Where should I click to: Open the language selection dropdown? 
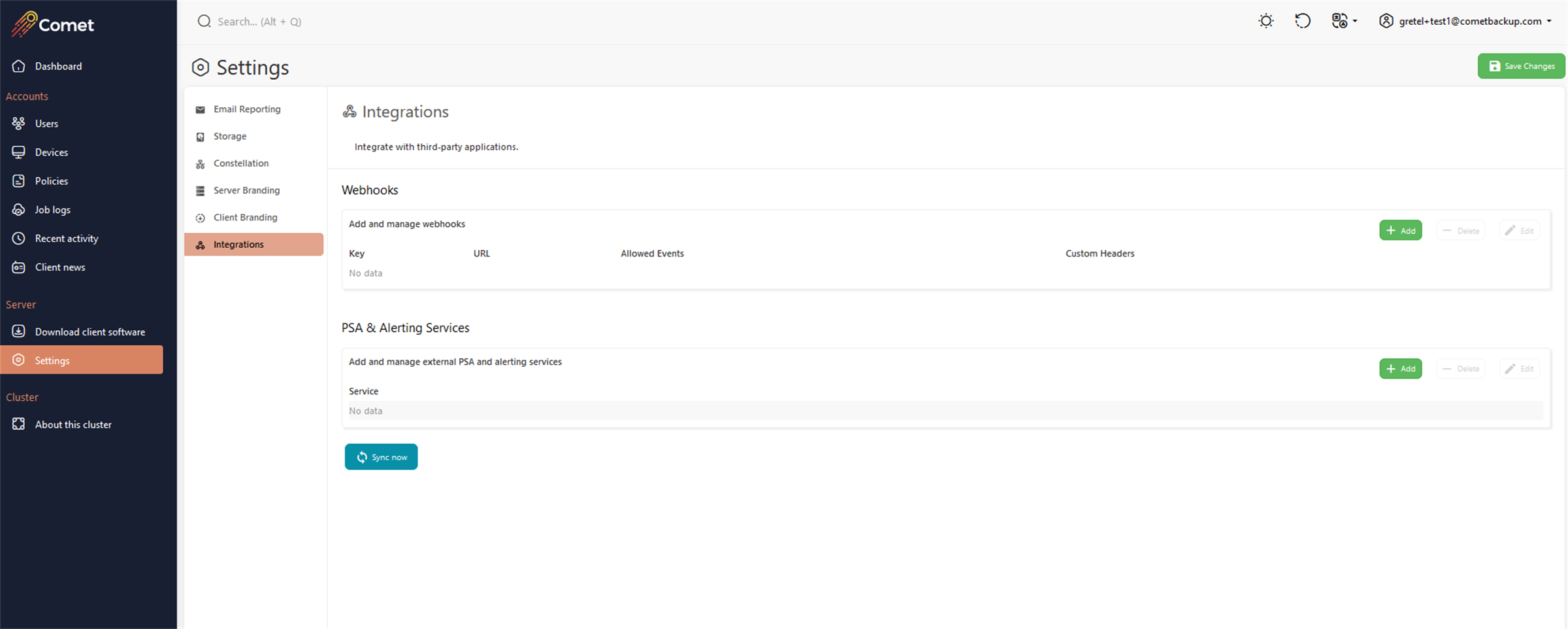[1344, 21]
